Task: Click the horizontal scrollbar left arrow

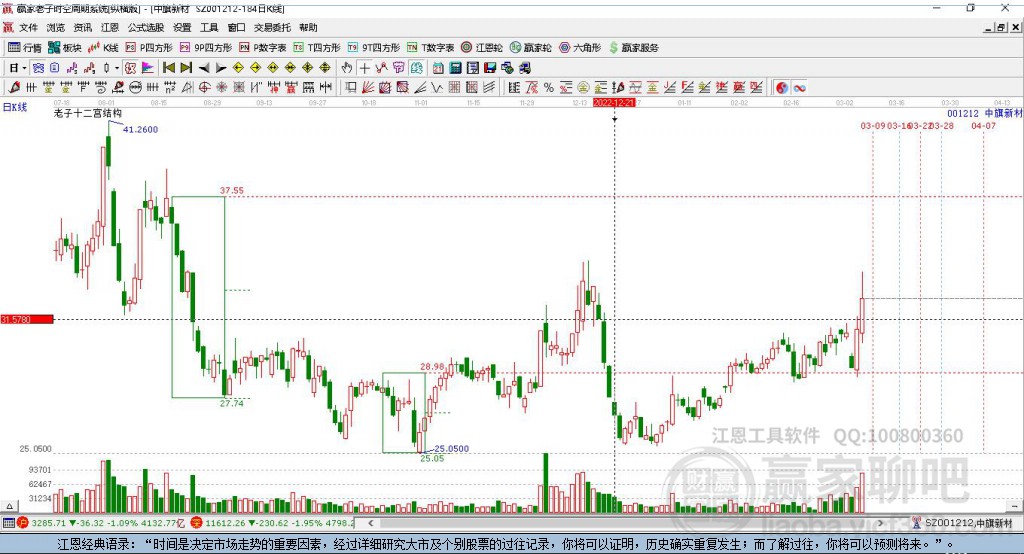Action: (371, 523)
